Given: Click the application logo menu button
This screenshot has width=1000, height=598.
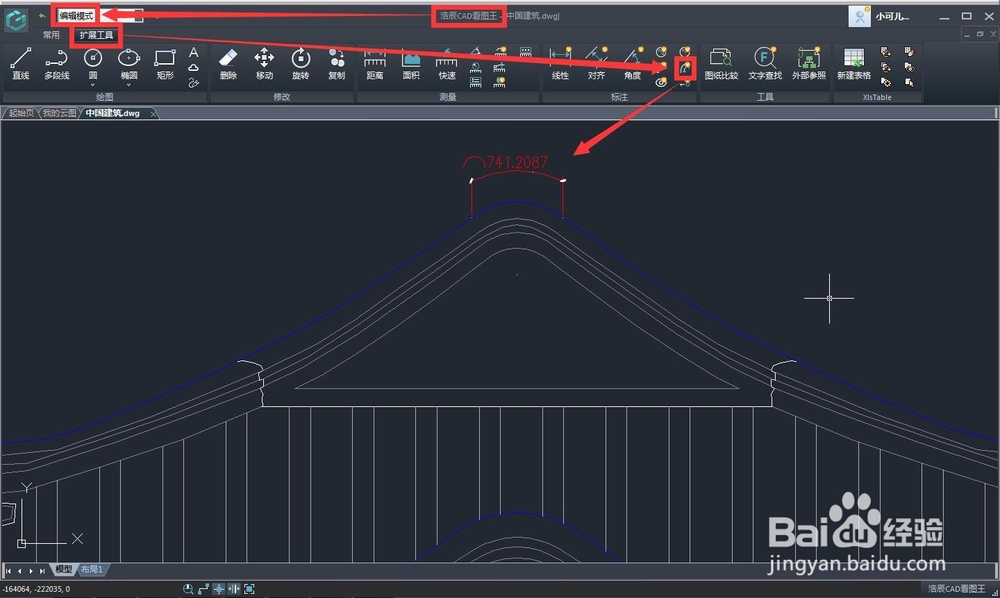Looking at the screenshot, I should (16, 20).
